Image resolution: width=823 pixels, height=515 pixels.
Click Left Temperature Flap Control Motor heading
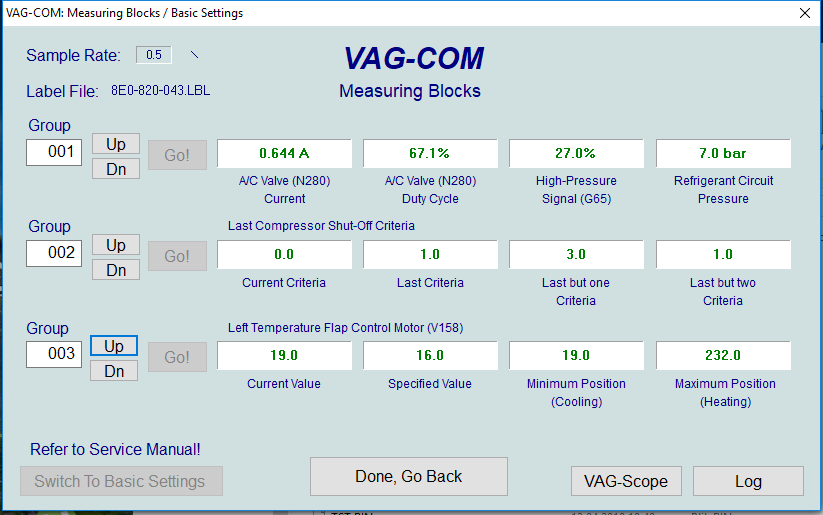(x=345, y=328)
